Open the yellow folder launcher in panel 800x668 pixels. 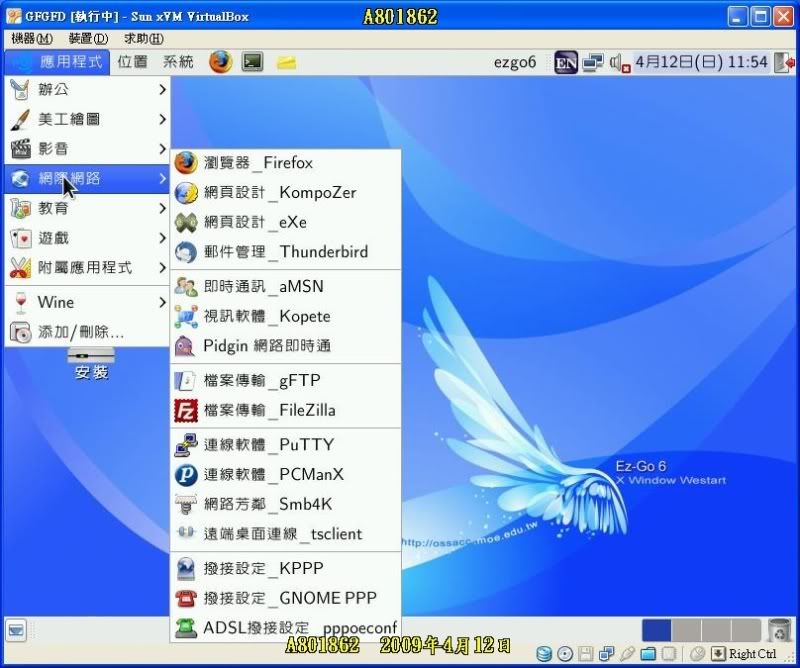tap(286, 63)
